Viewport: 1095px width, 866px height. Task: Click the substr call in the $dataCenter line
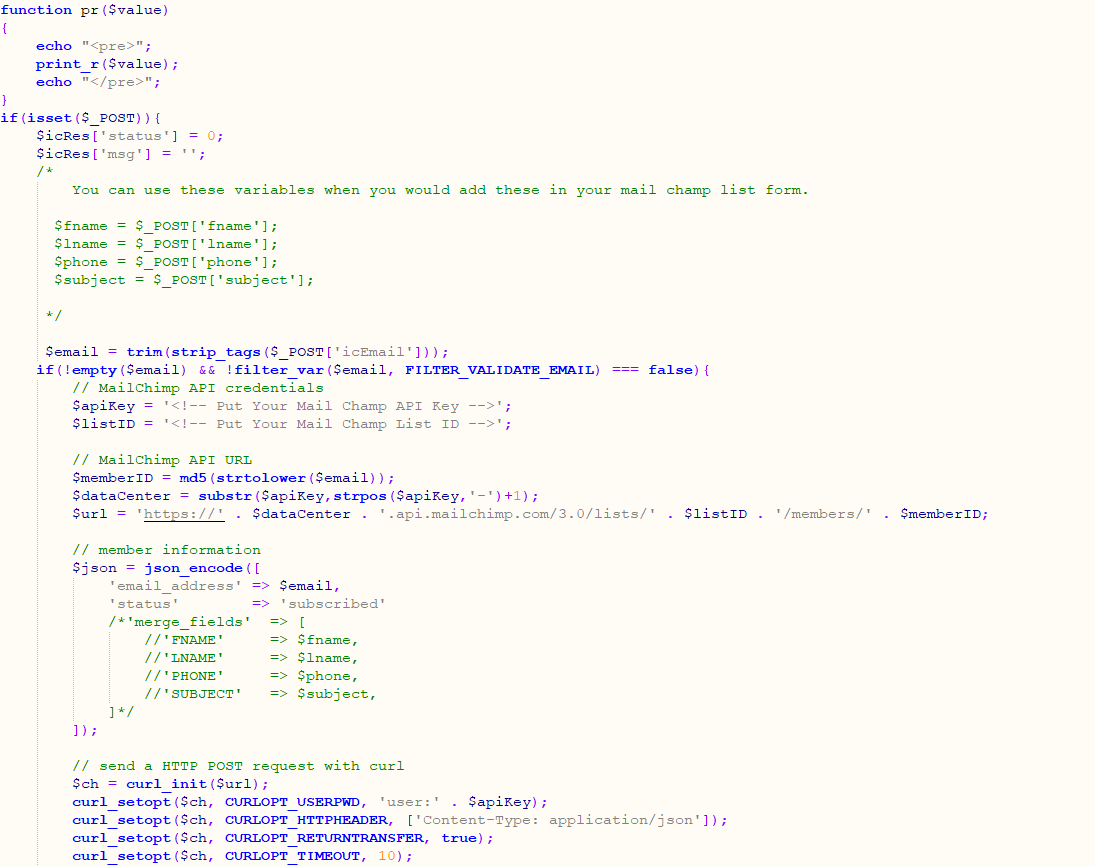click(224, 496)
